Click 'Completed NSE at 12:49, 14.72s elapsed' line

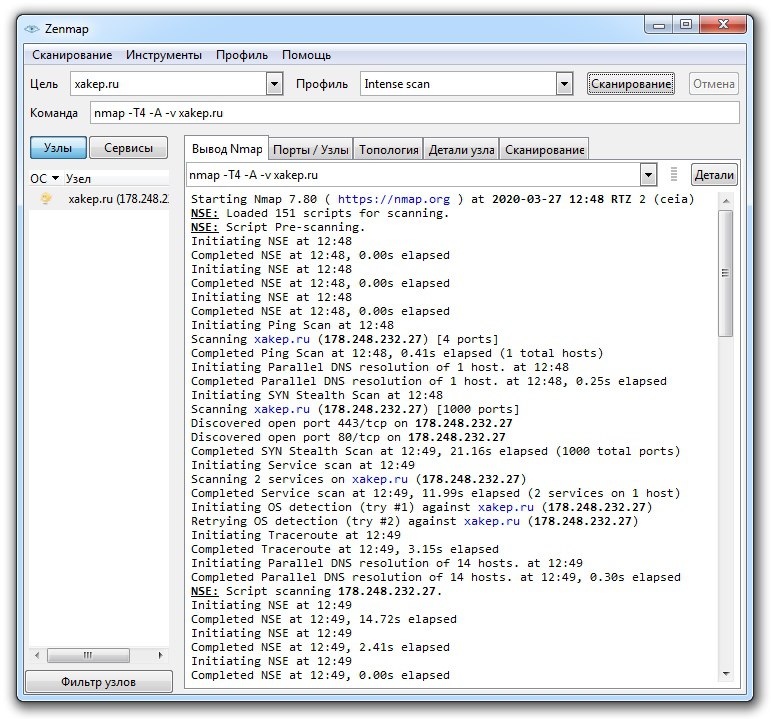323,619
